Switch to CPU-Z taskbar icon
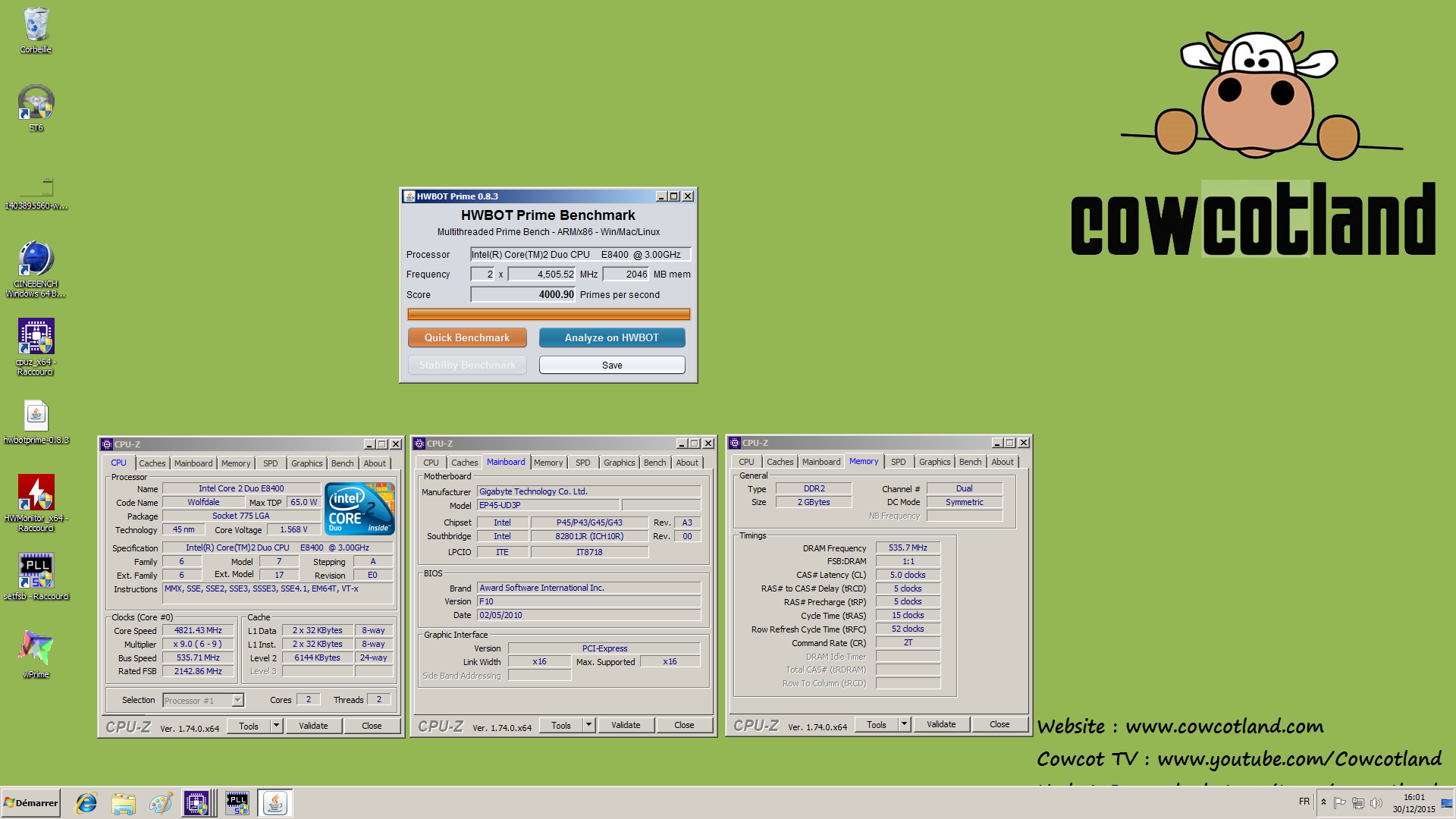 coord(196,803)
